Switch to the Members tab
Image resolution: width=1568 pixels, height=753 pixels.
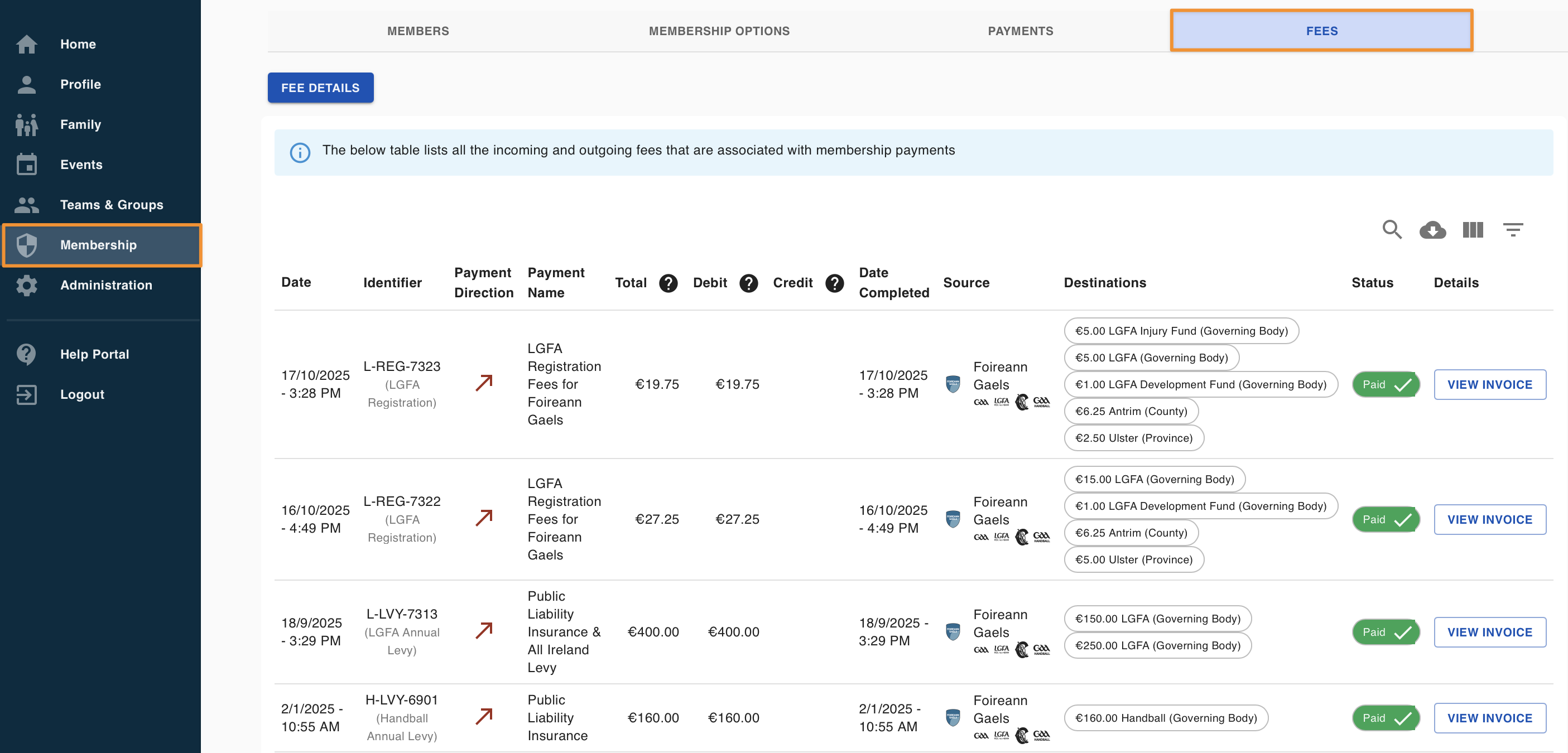(417, 31)
